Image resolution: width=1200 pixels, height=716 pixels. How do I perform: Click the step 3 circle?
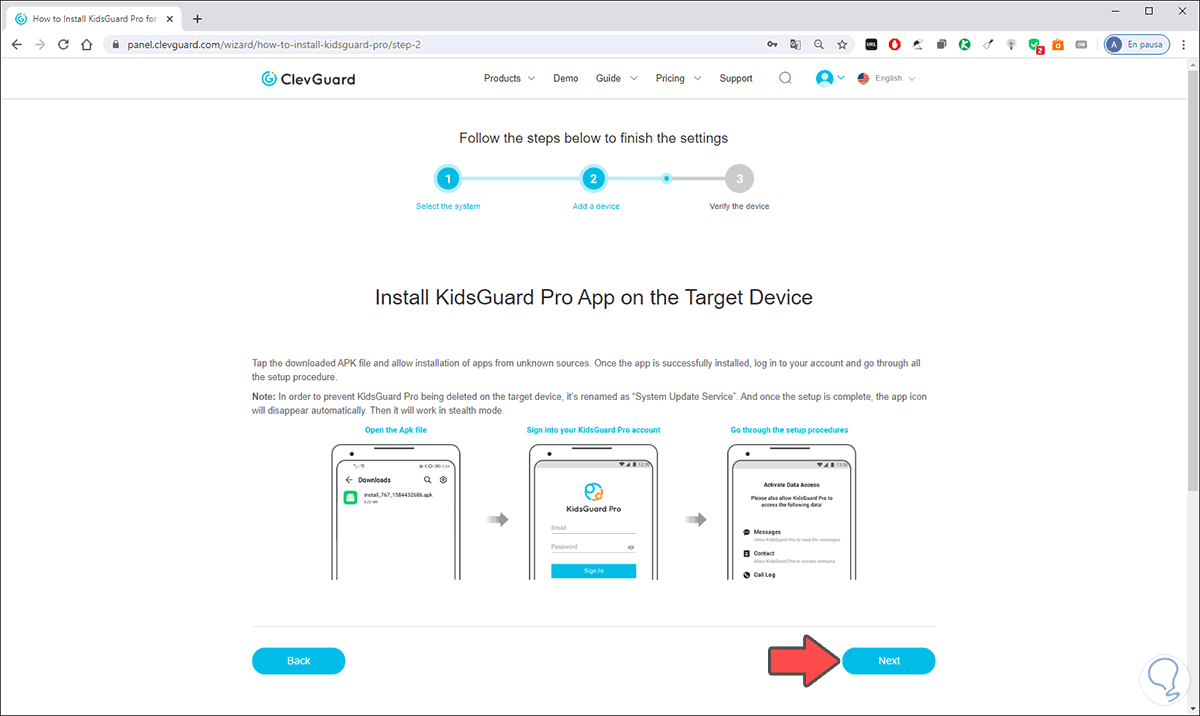739,179
